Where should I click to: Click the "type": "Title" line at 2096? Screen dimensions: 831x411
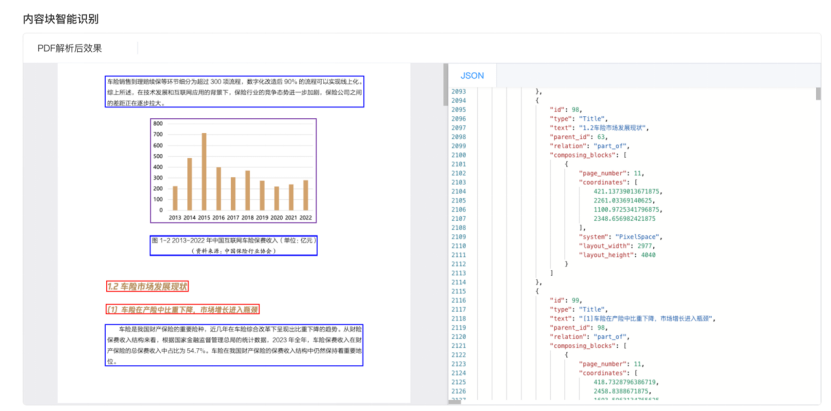(579, 119)
